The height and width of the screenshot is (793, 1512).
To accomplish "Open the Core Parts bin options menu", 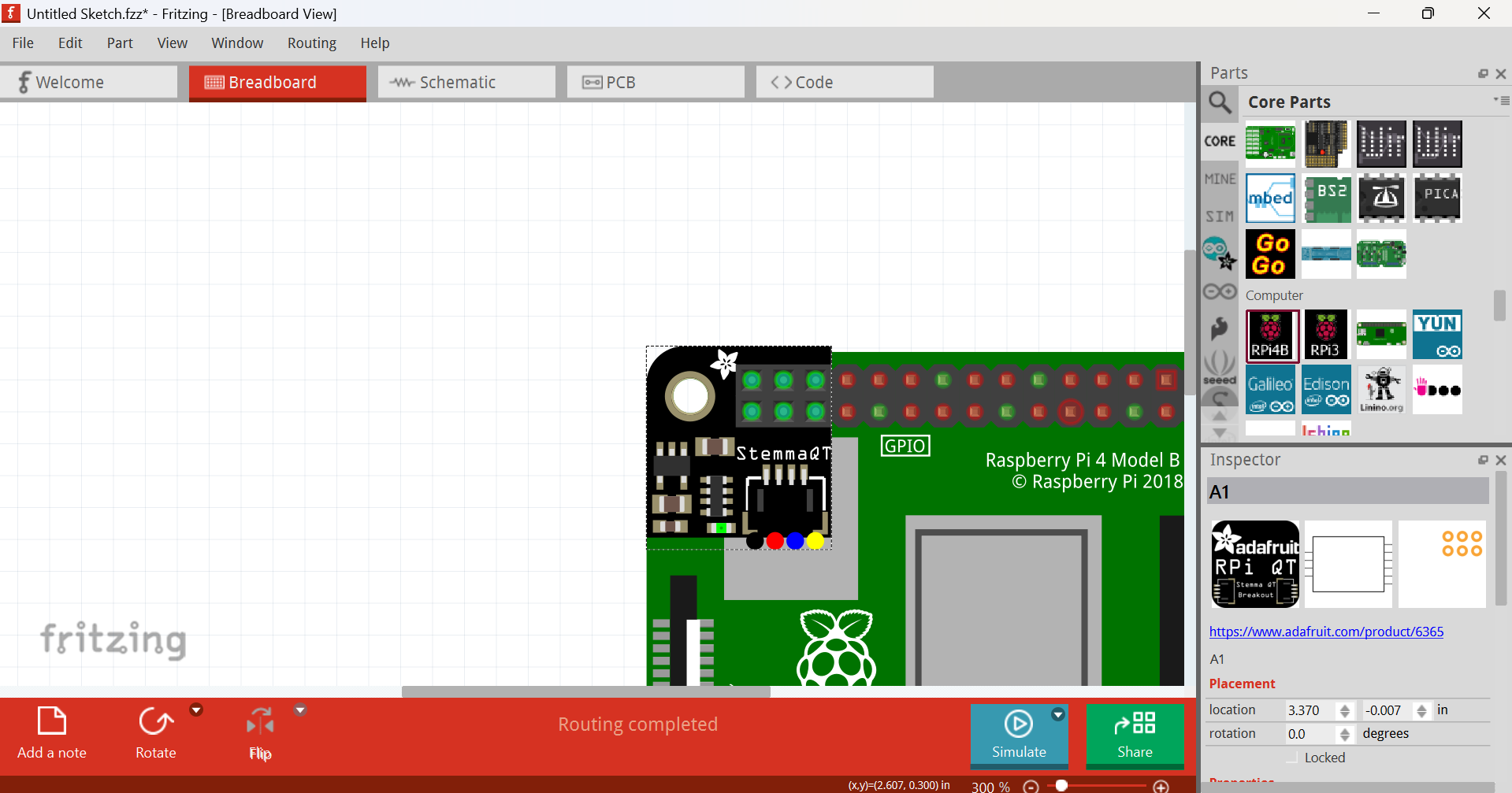I will coord(1501,100).
